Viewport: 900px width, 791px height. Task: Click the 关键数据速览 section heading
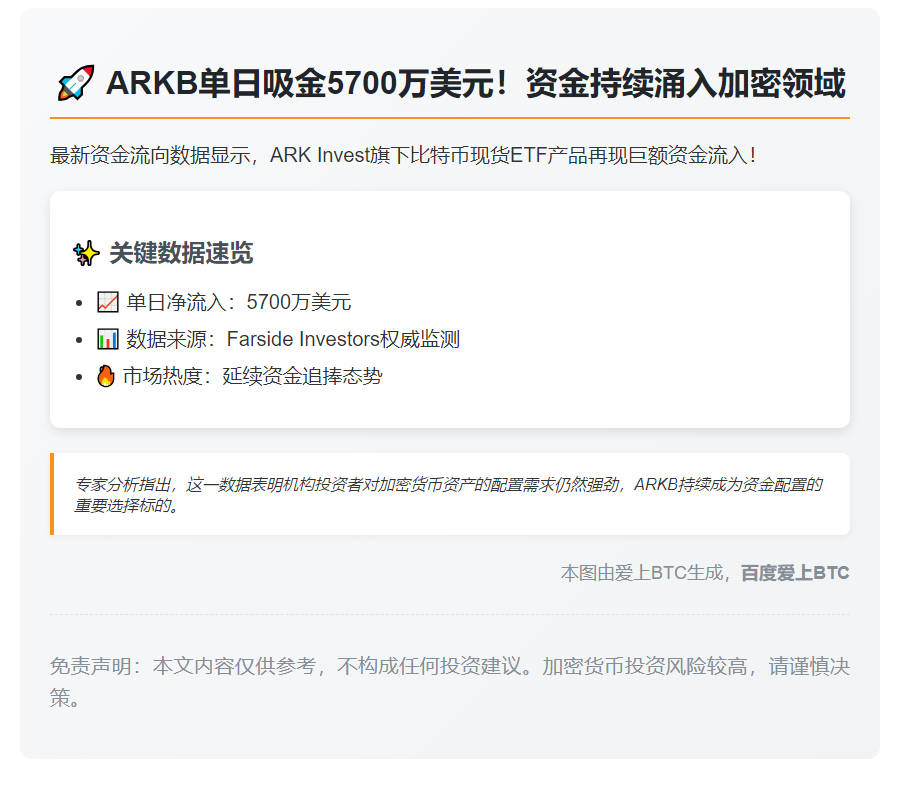181,253
